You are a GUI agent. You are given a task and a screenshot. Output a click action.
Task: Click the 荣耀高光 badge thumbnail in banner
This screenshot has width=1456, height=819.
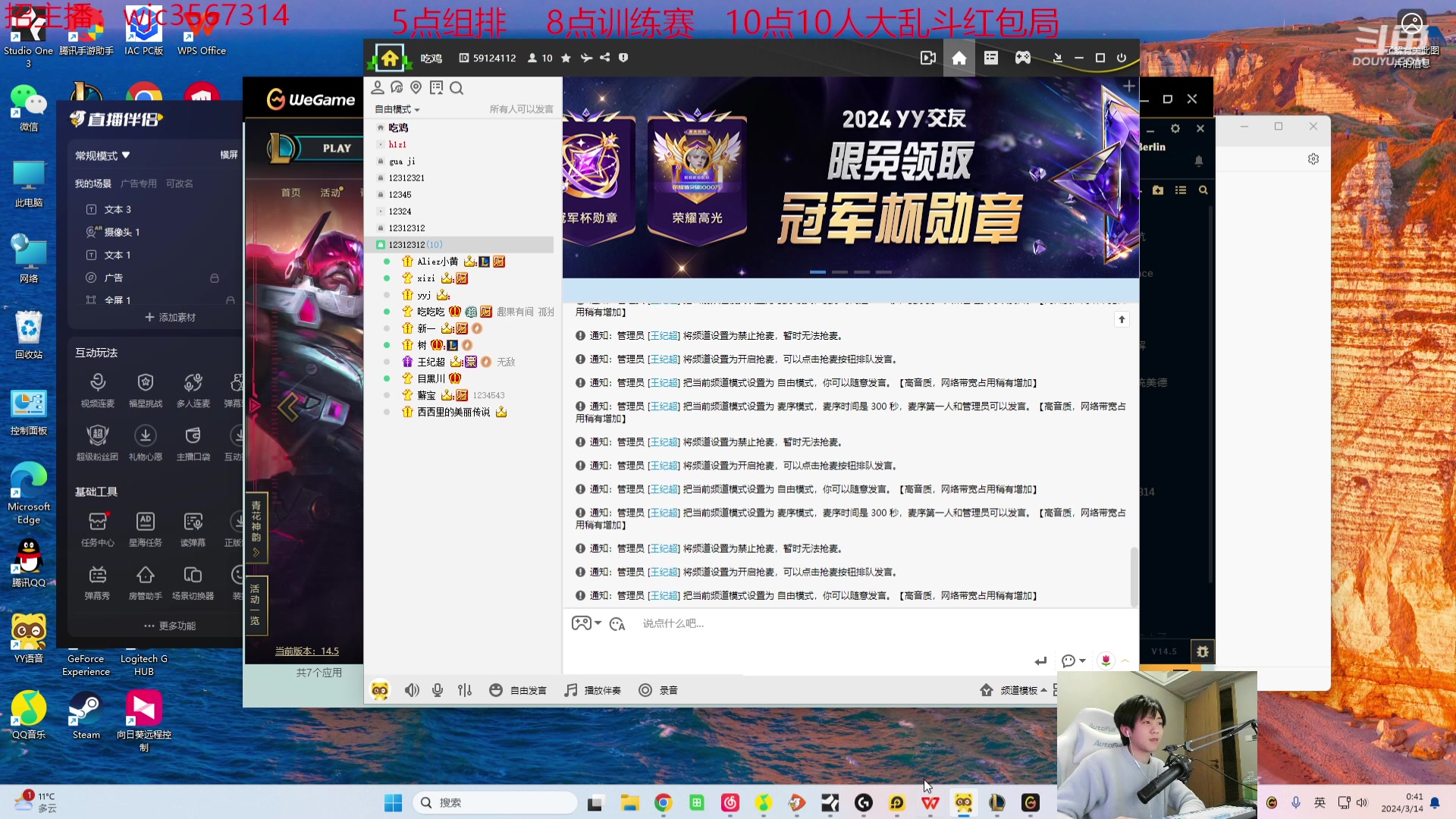point(697,178)
